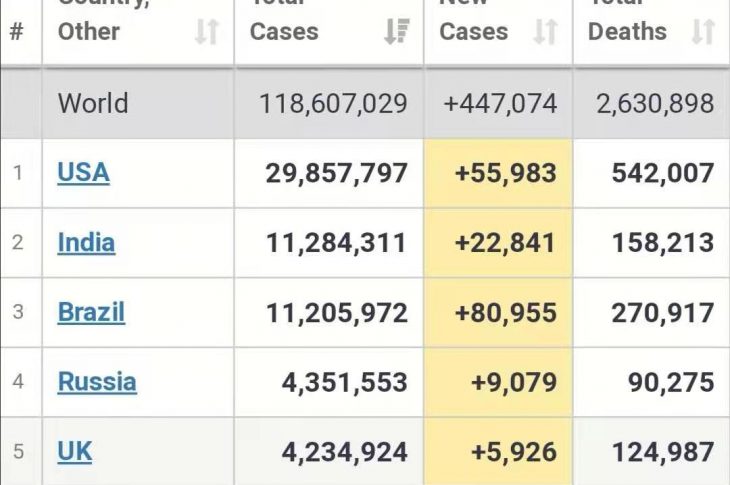This screenshot has width=730, height=485.
Task: Select UK total cases value 4,234,924
Action: point(344,452)
